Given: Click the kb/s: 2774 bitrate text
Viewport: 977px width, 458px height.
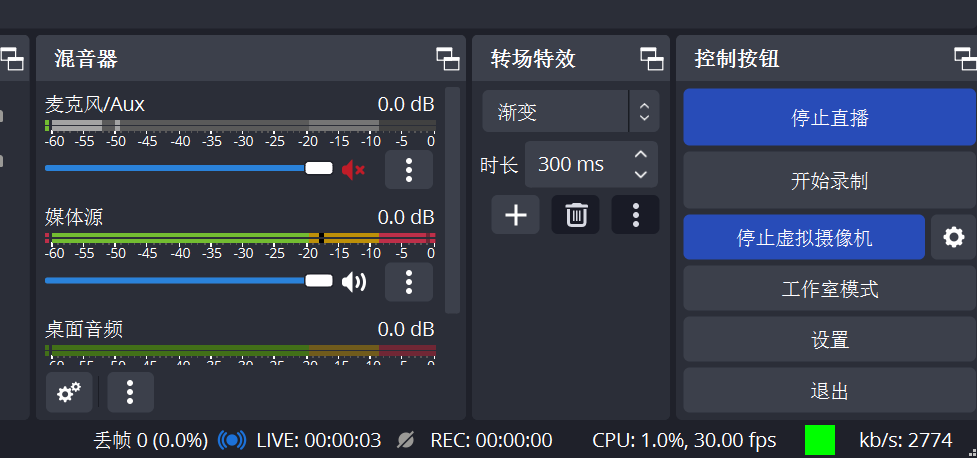Looking at the screenshot, I should (905, 441).
